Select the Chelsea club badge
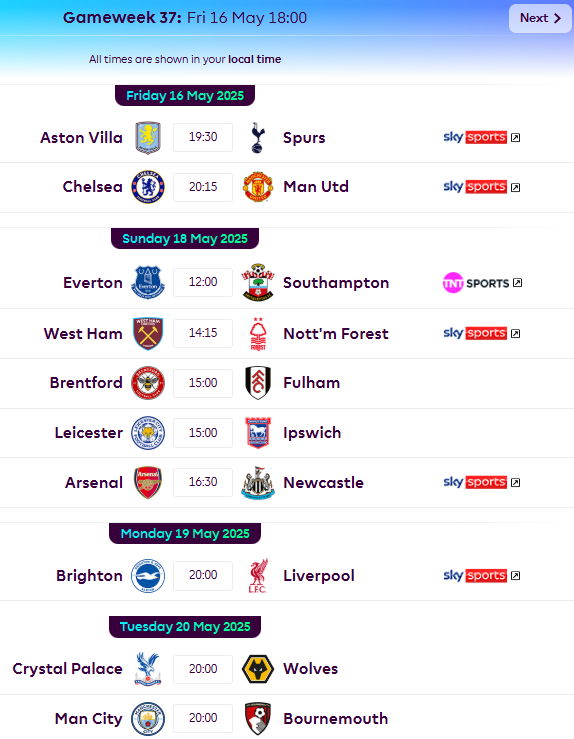Image resolution: width=574 pixels, height=739 pixels. pos(148,187)
